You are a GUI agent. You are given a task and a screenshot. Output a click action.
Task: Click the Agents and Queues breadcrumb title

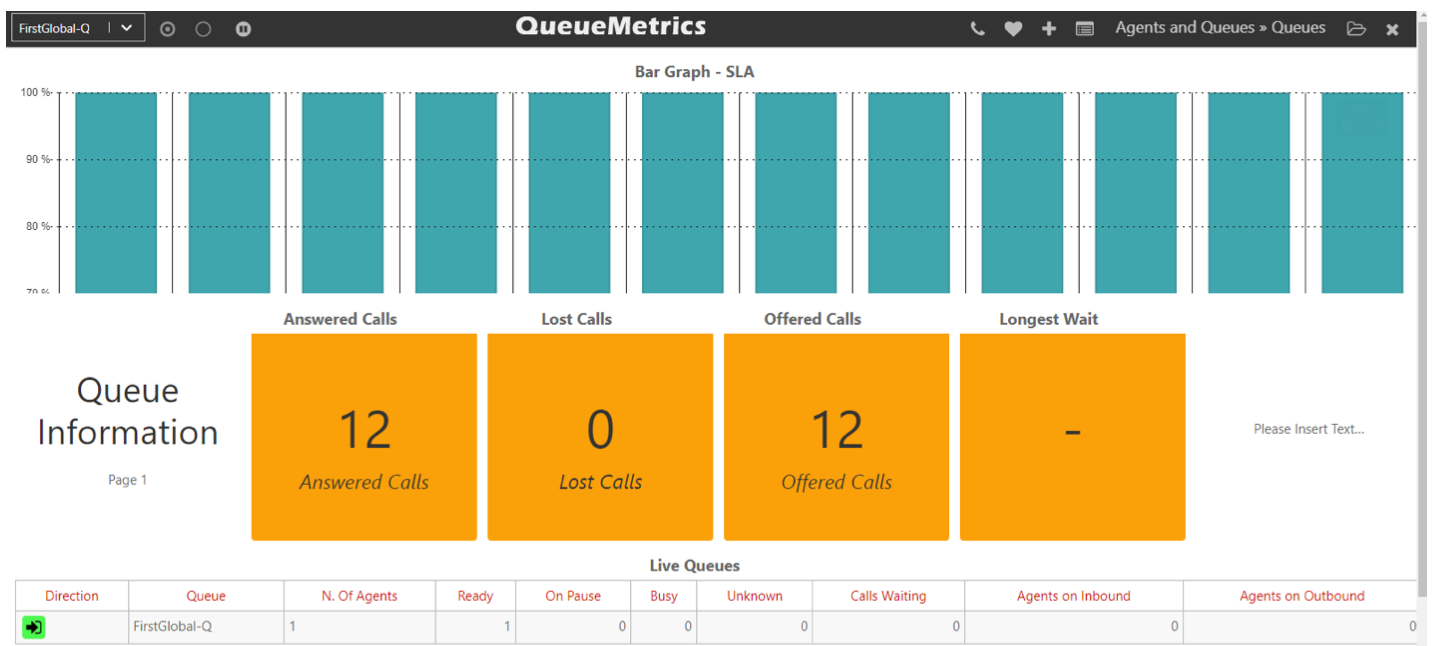click(1220, 28)
